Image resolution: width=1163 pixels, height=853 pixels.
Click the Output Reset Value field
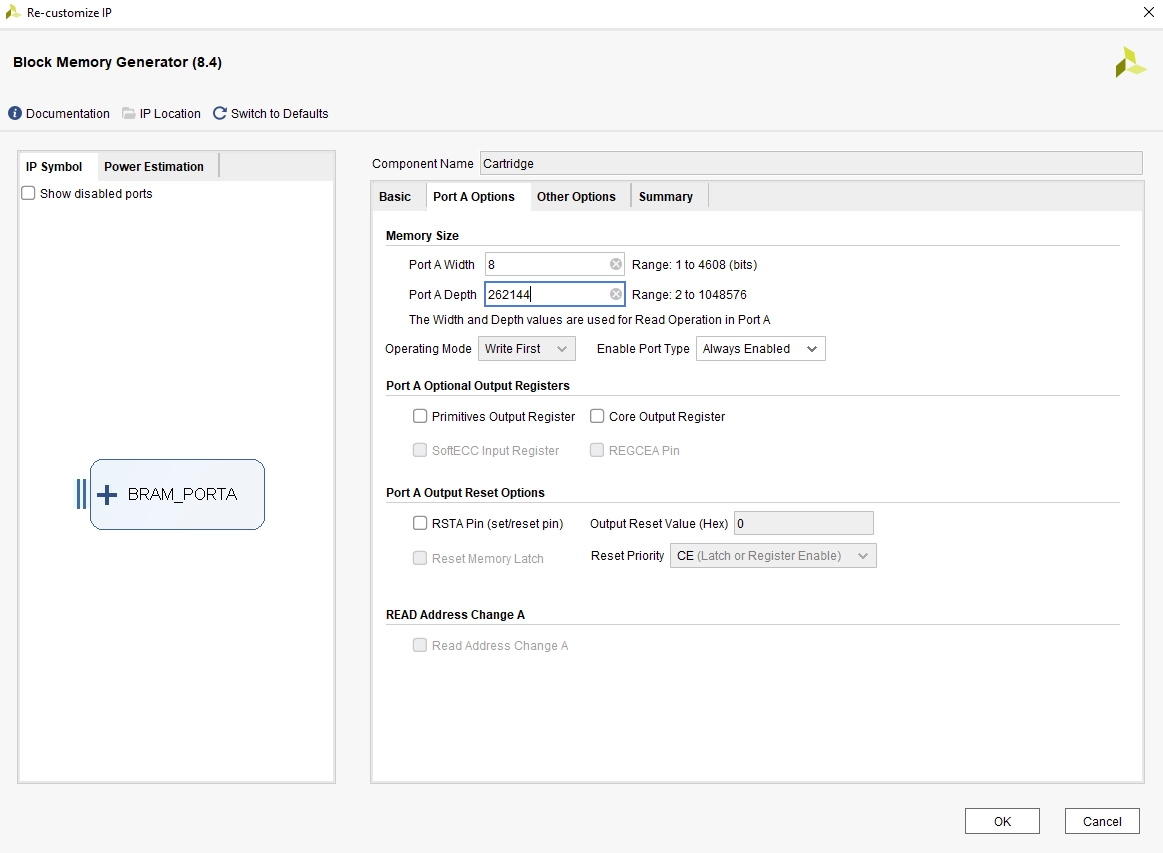pos(803,523)
